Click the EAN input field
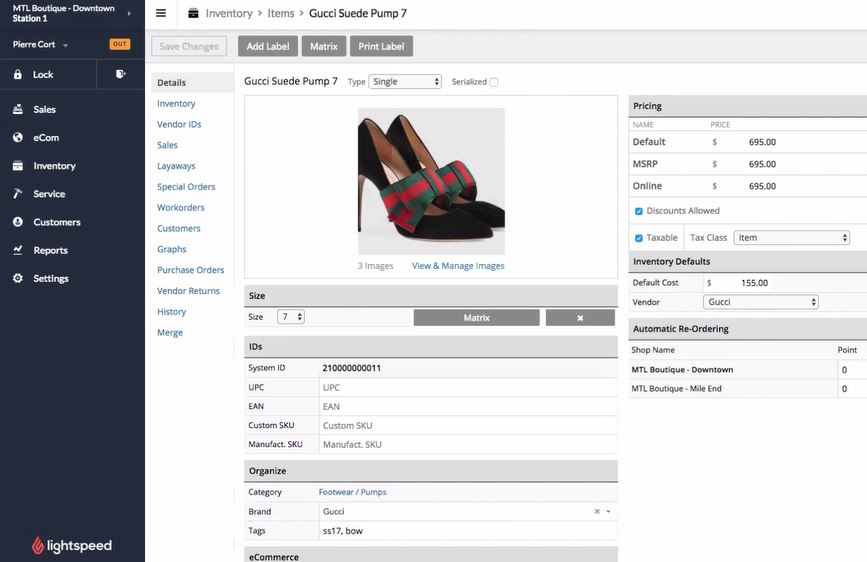This screenshot has height=562, width=867. click(468, 407)
